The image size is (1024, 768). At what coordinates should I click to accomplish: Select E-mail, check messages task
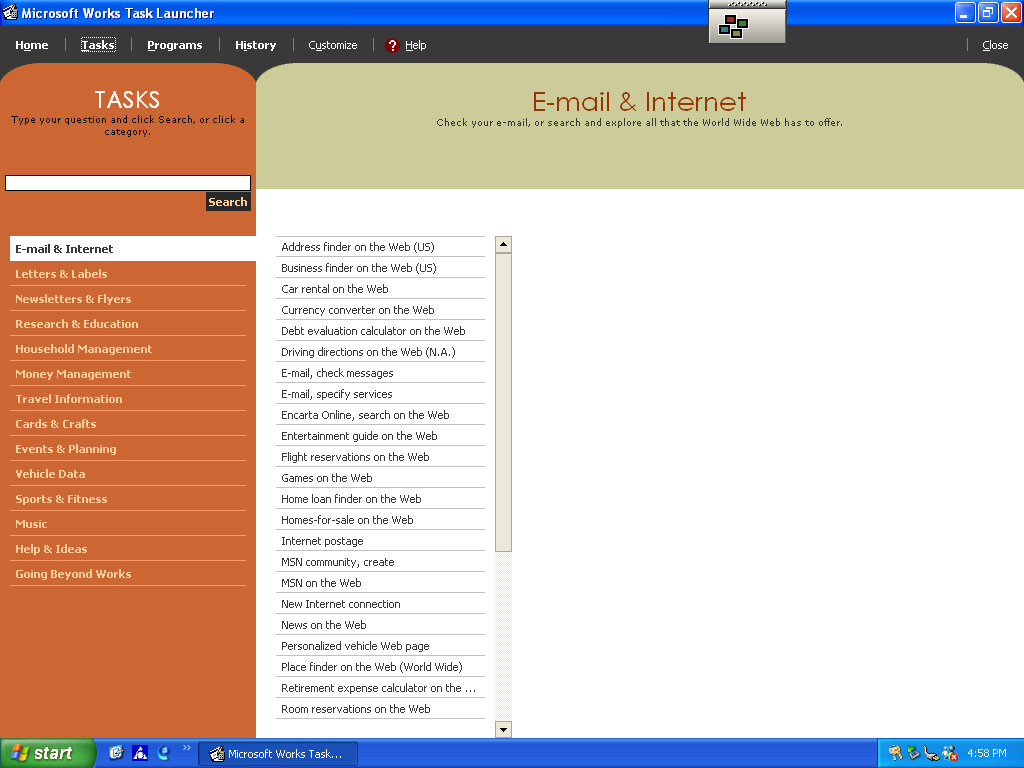(x=337, y=373)
